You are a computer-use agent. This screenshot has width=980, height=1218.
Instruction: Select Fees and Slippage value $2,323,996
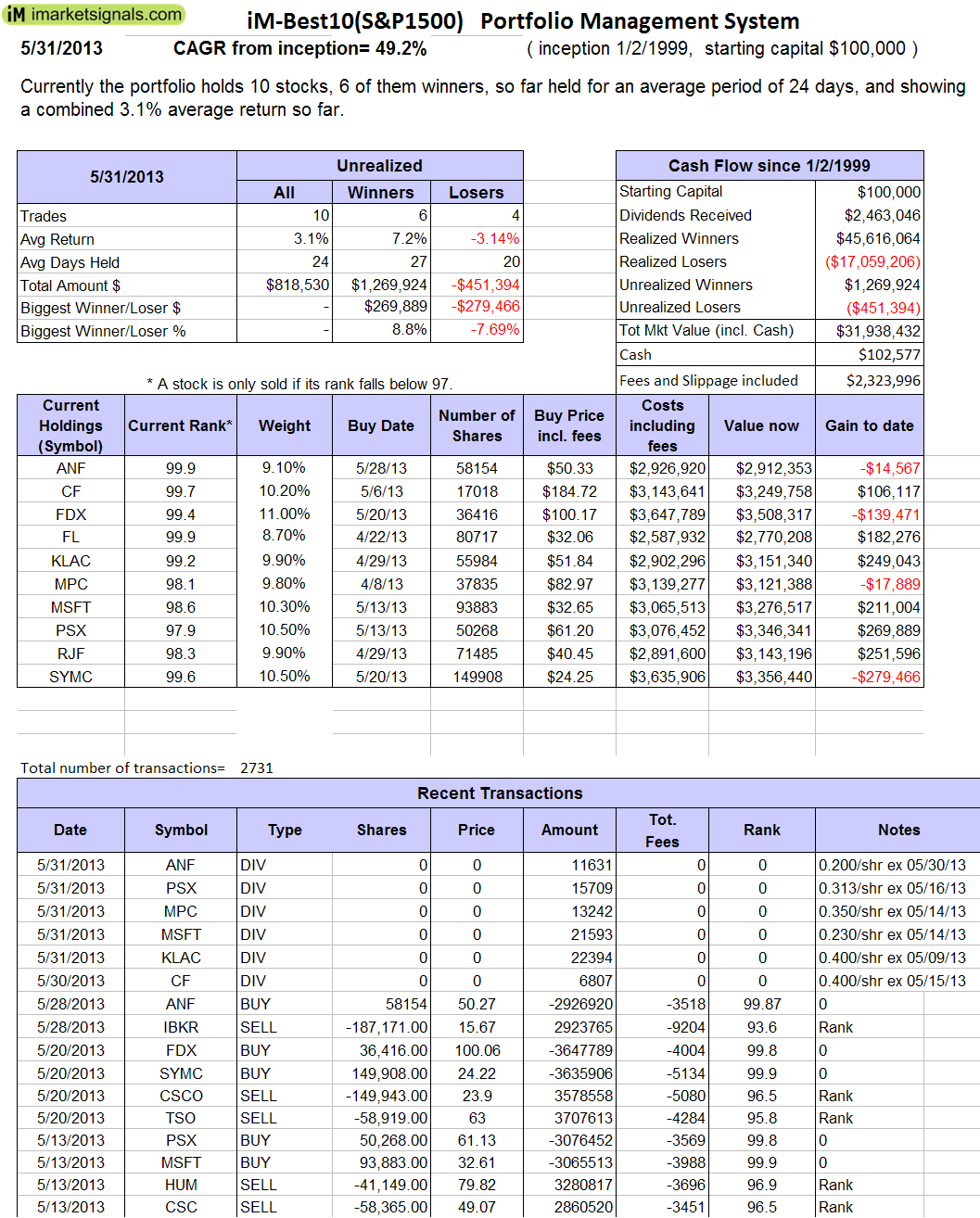pyautogui.click(x=884, y=381)
